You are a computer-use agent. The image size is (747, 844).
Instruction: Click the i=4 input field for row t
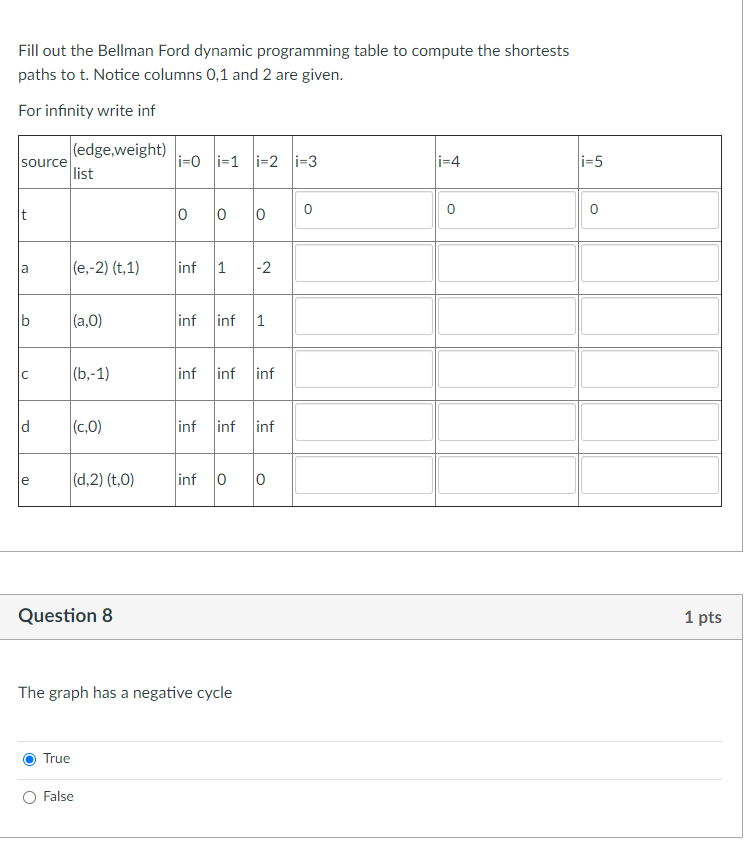point(506,210)
